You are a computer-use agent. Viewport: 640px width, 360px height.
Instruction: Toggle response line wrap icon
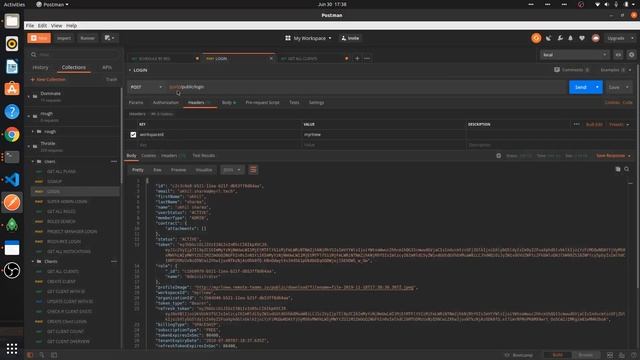pyautogui.click(x=253, y=170)
